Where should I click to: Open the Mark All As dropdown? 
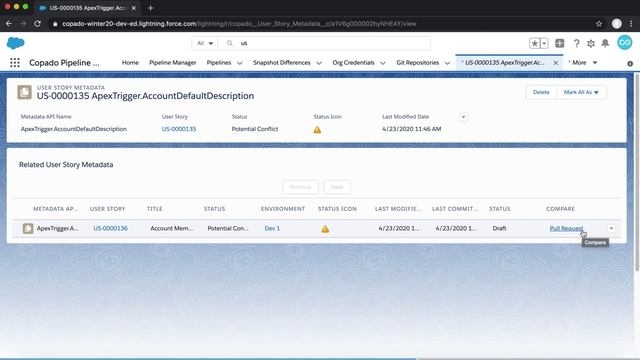[x=581, y=92]
